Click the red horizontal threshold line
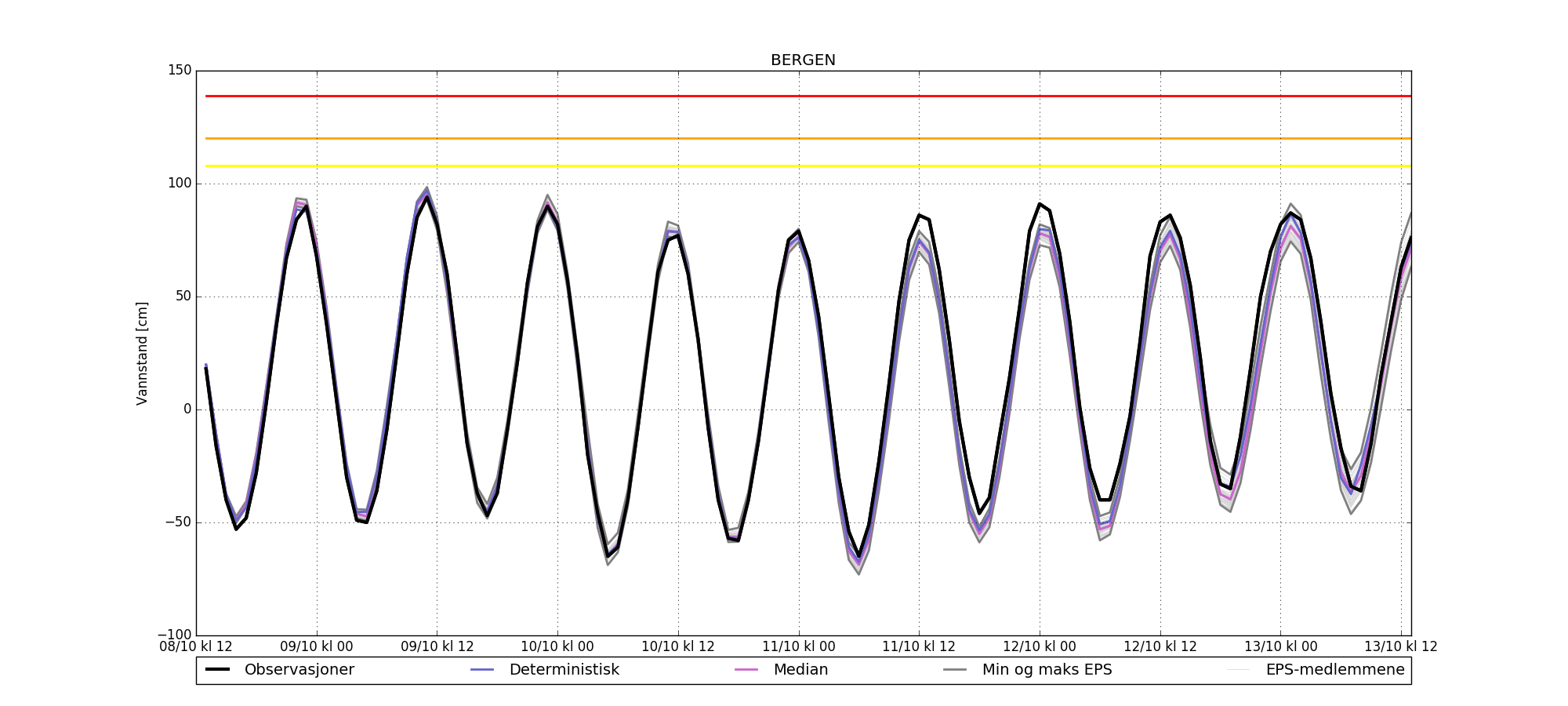1568x706 pixels. click(x=808, y=96)
